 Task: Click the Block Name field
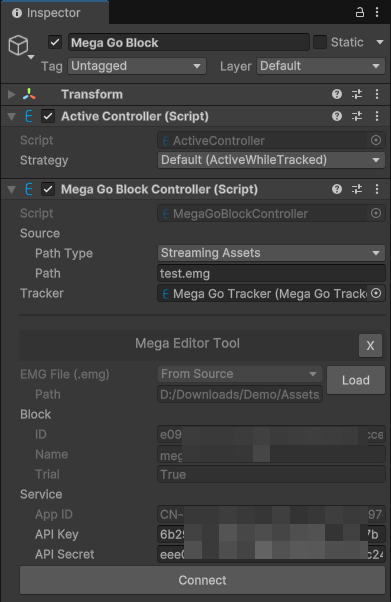click(271, 455)
